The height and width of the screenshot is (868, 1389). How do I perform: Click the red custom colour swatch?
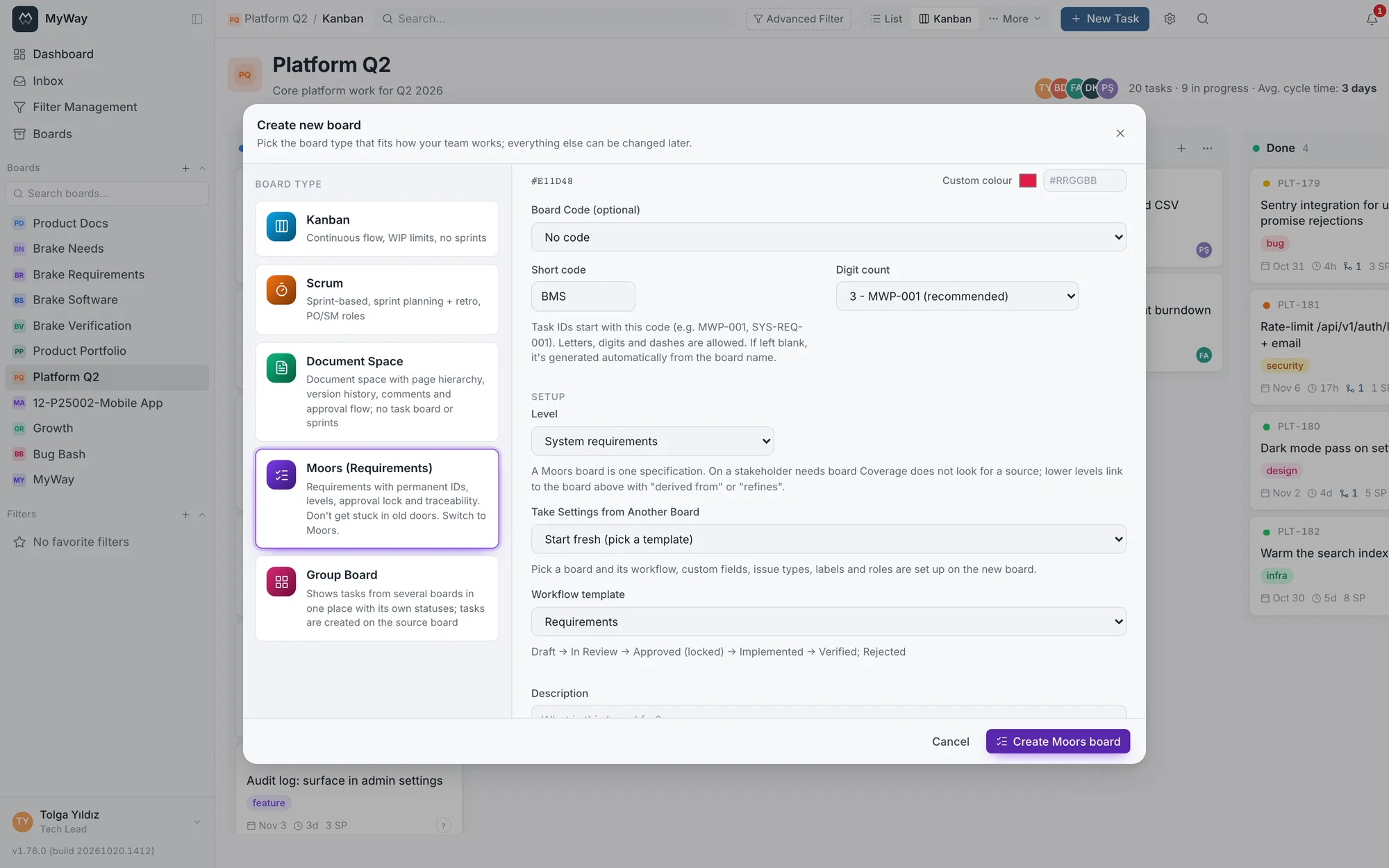coord(1028,181)
